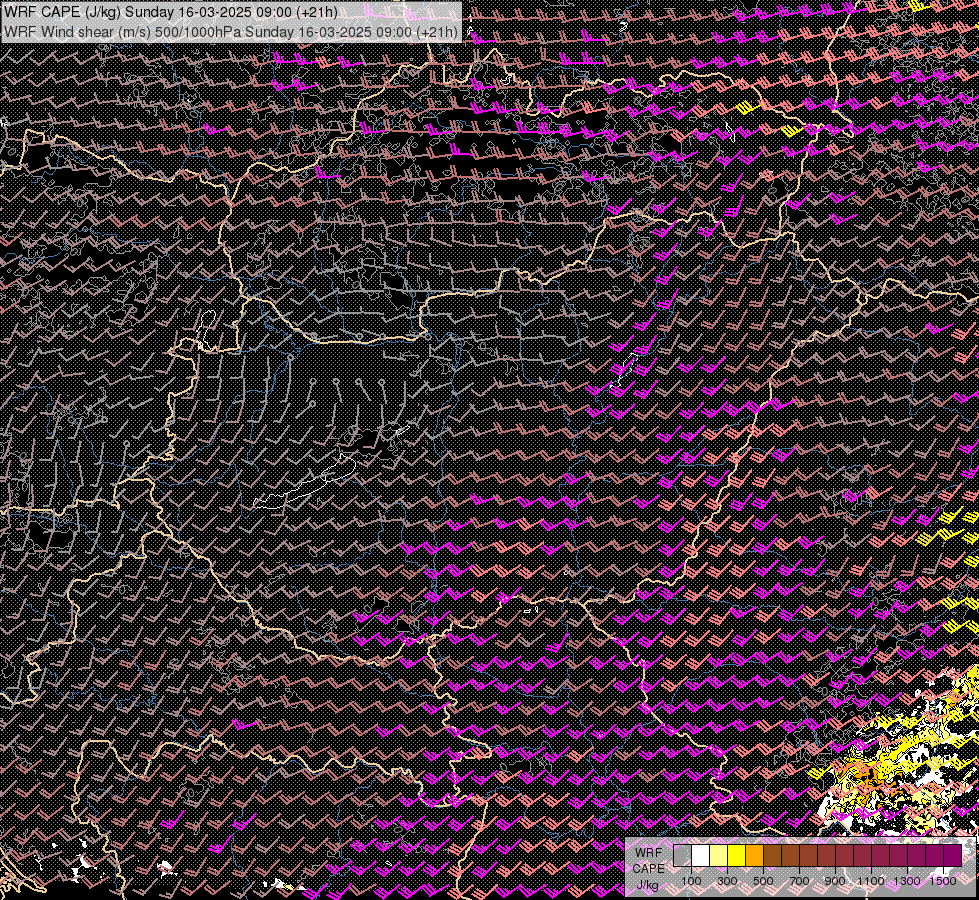This screenshot has width=979, height=900.
Task: Click the orange swatch in CAPE legend
Action: tap(754, 855)
